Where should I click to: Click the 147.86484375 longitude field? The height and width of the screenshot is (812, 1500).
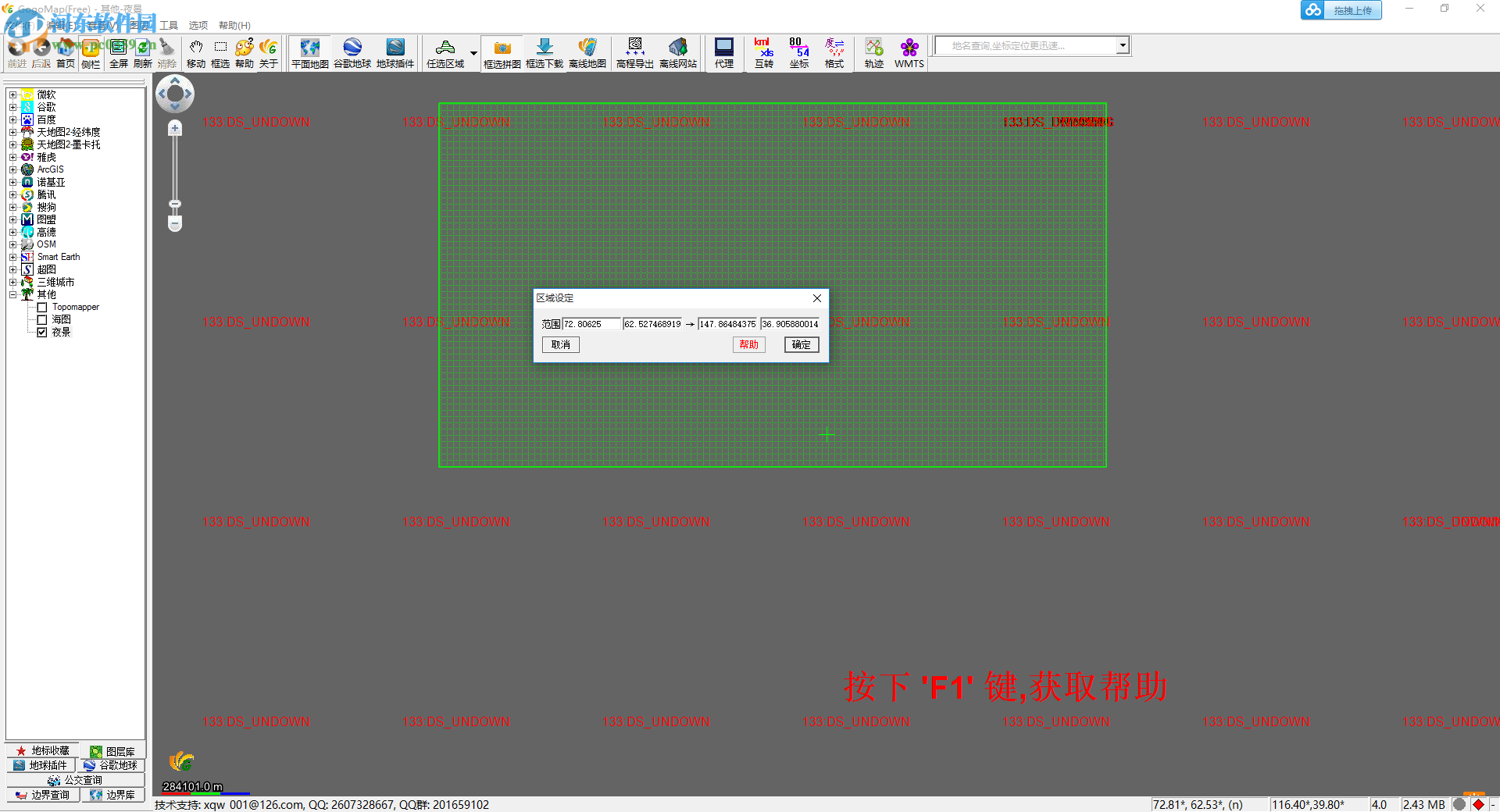click(x=728, y=324)
